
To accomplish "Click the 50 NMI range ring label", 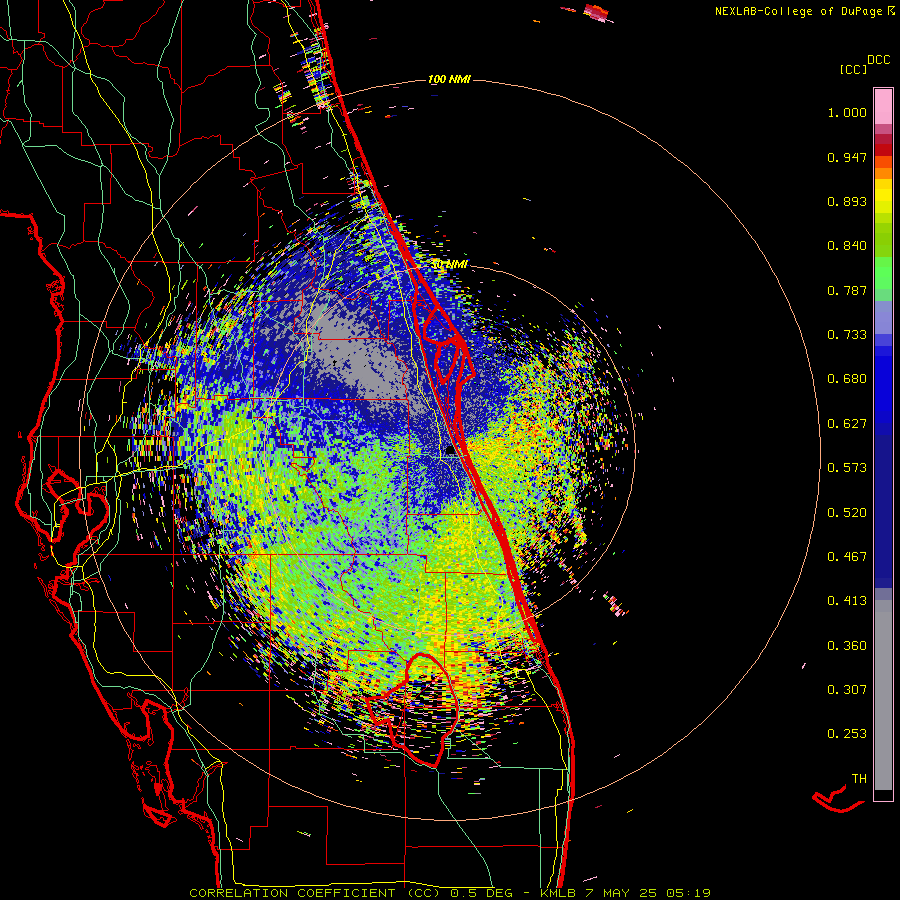I will (x=449, y=265).
